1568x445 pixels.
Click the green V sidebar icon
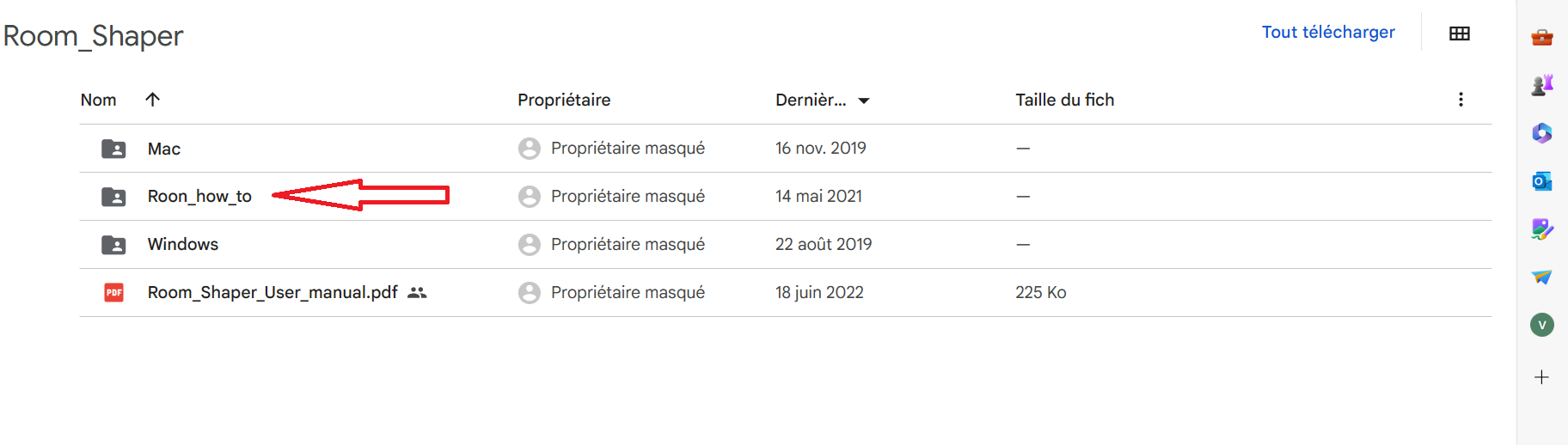click(x=1541, y=325)
